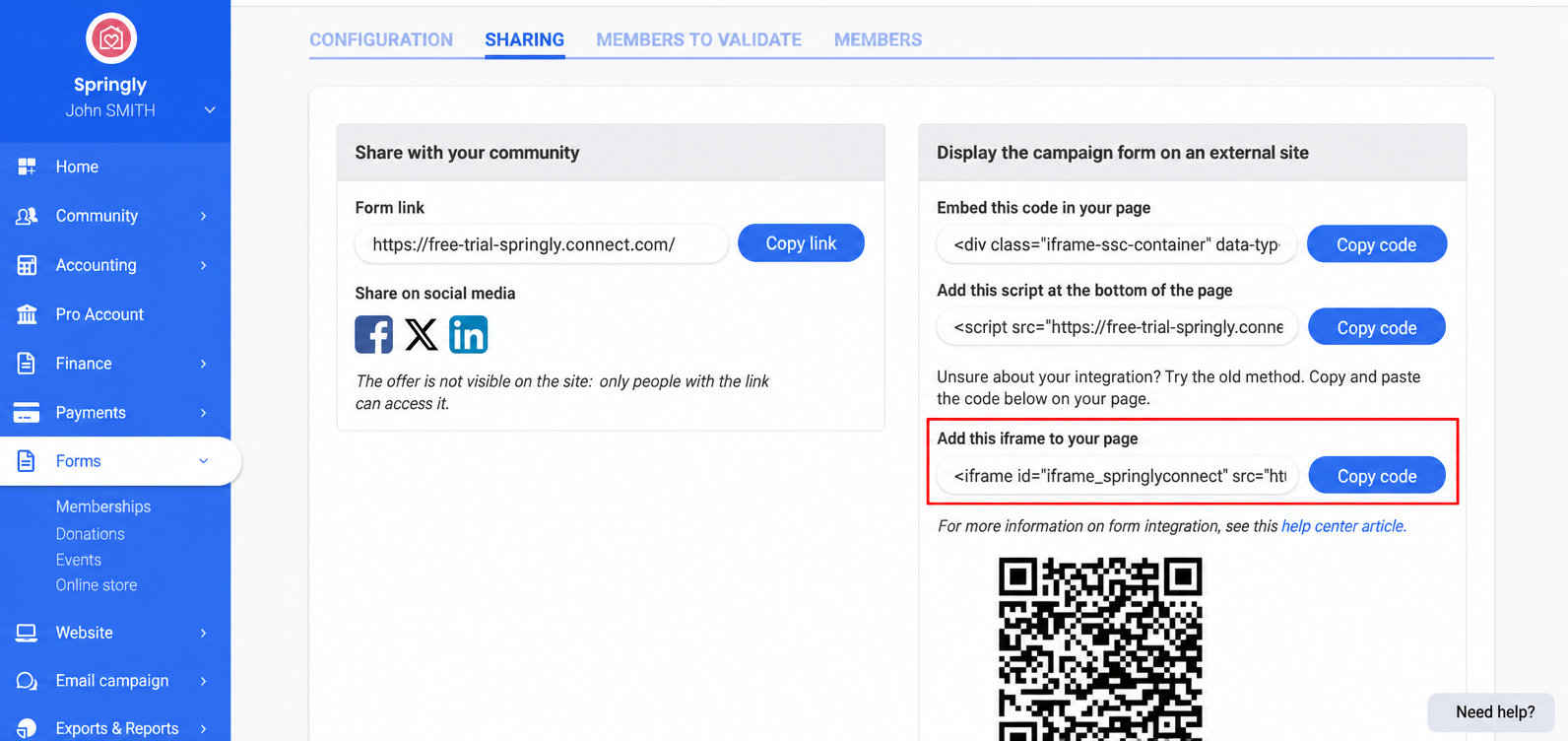The width and height of the screenshot is (1568, 741).
Task: Click the script src code field
Action: [x=1117, y=327]
